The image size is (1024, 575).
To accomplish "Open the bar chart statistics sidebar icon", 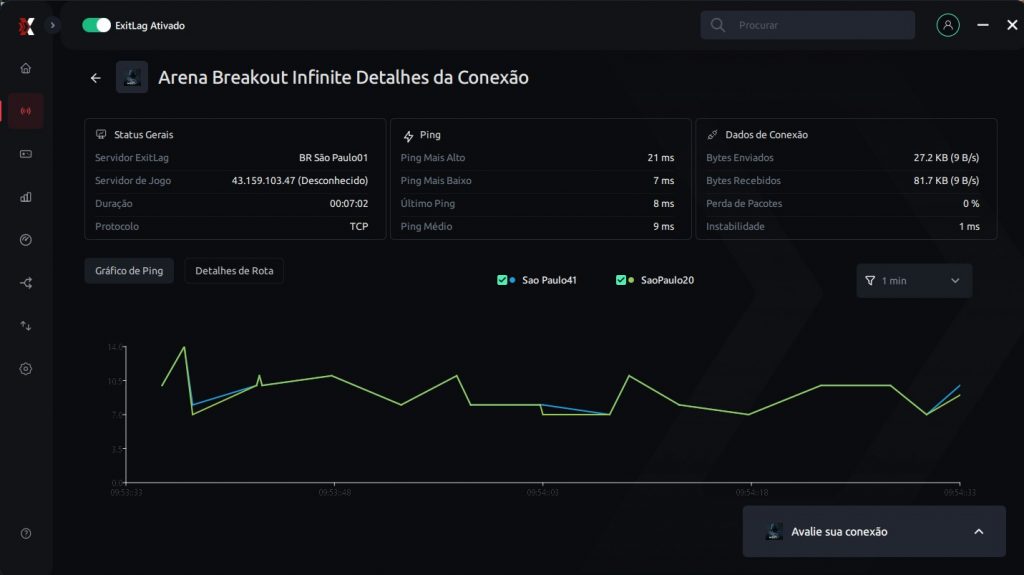I will pyautogui.click(x=25, y=197).
